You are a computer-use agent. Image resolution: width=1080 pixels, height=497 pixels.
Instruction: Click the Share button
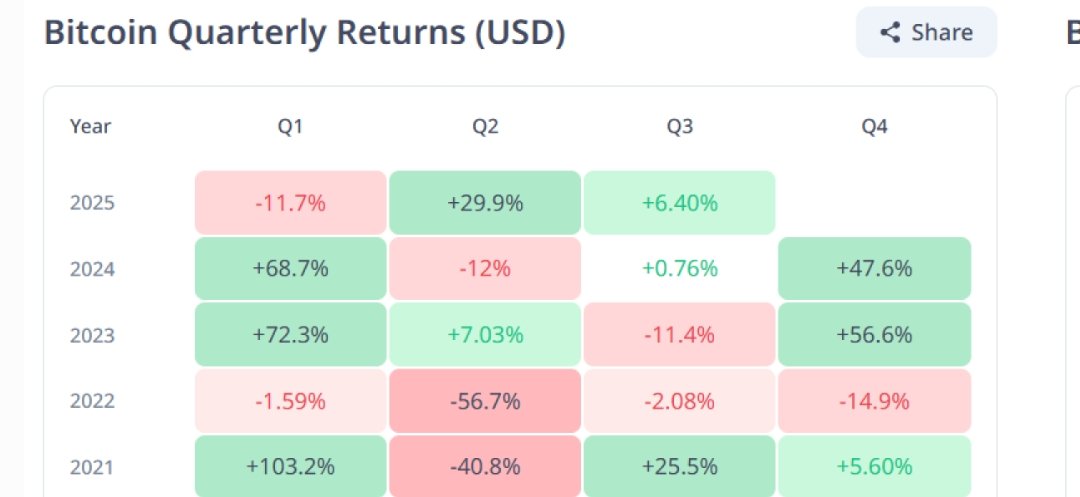(x=926, y=32)
